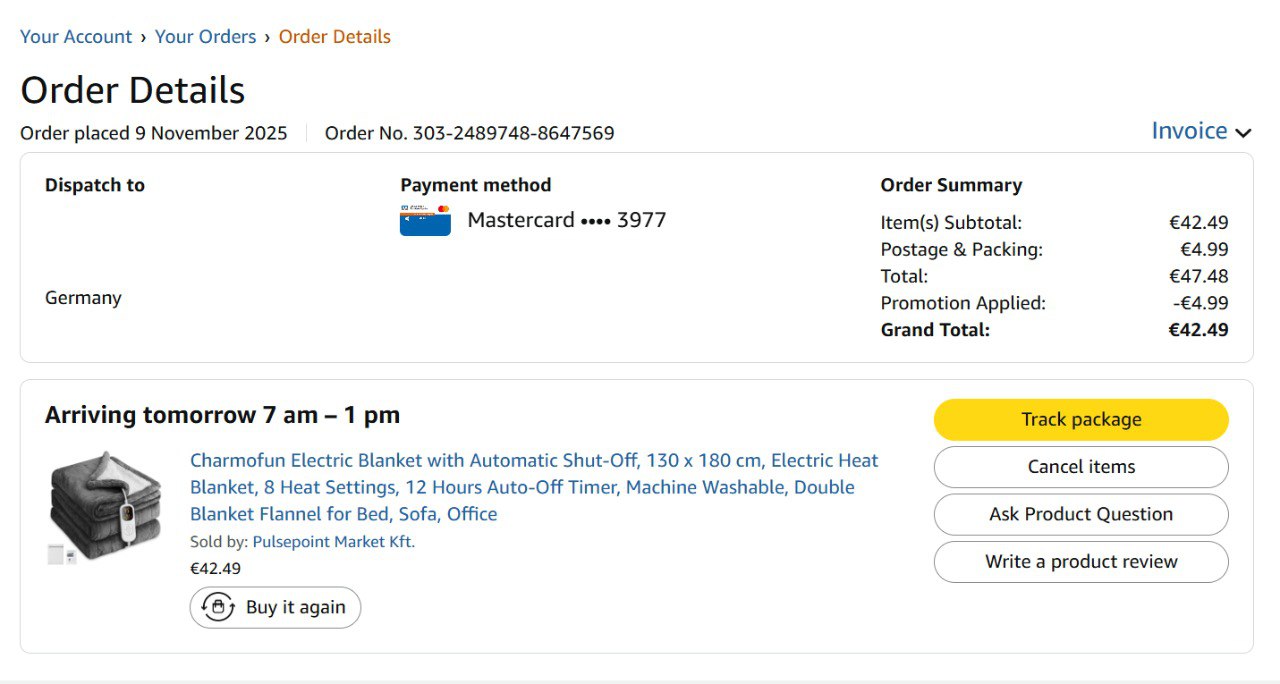This screenshot has height=684, width=1280.
Task: Open the Charmofun Electric Blanket title link
Action: (534, 487)
